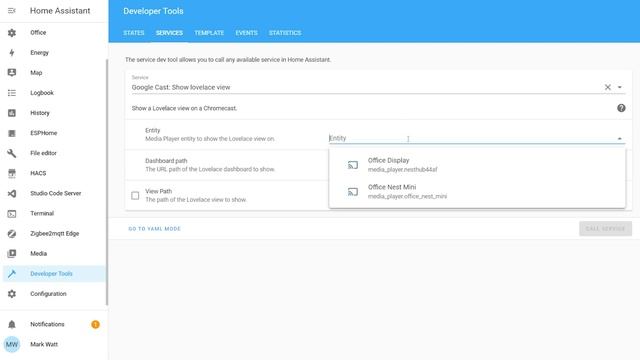Viewport: 640px width, 360px height.
Task: Open the Zigbee2mqtt Edge icon
Action: pos(12,233)
